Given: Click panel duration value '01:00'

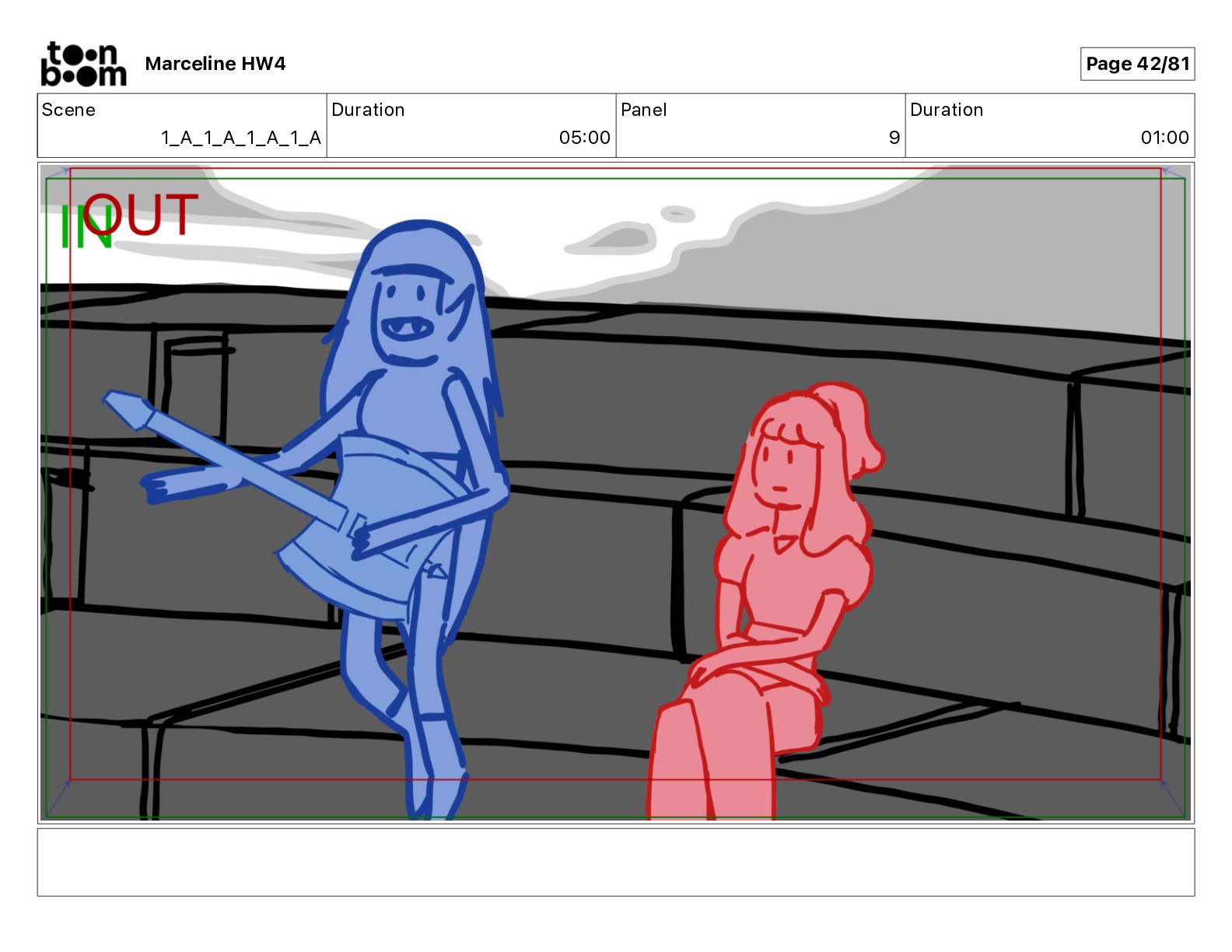Looking at the screenshot, I should [x=1164, y=138].
